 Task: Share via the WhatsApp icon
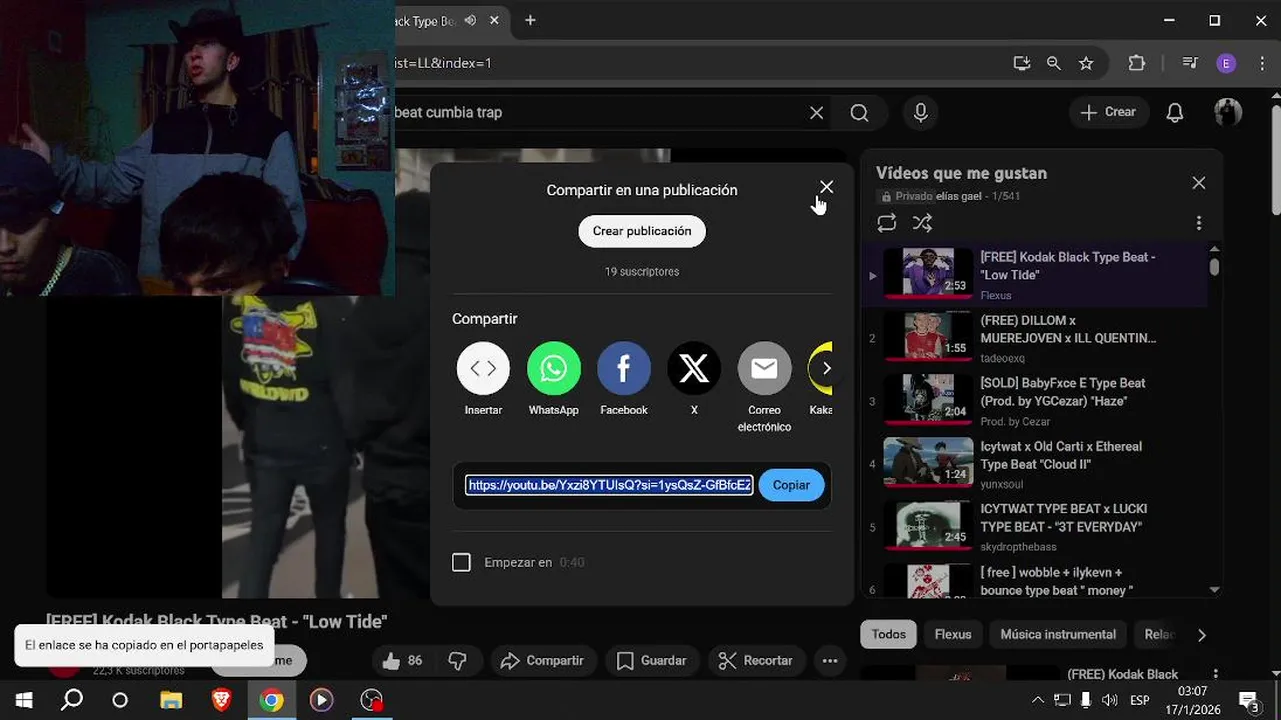[553, 368]
